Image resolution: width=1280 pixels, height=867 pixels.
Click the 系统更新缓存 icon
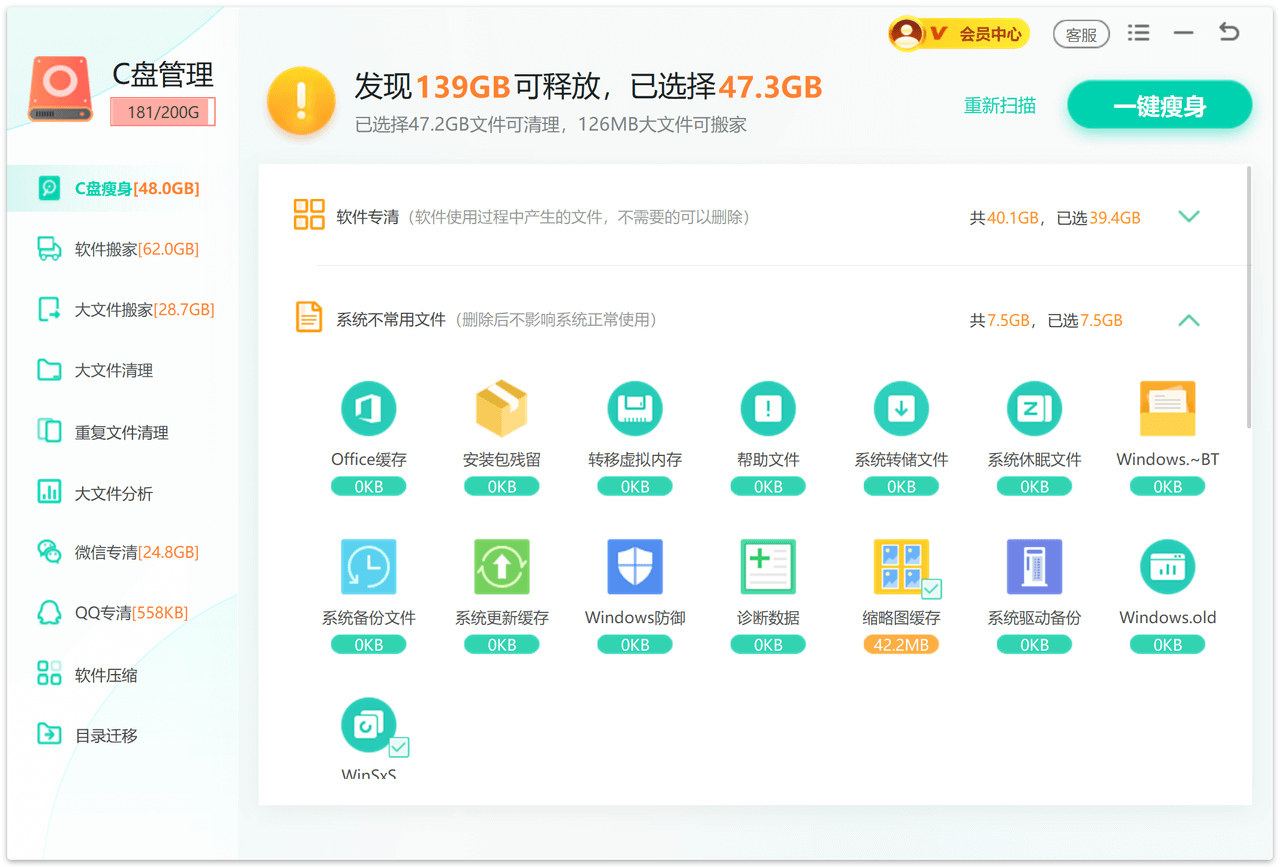501,567
